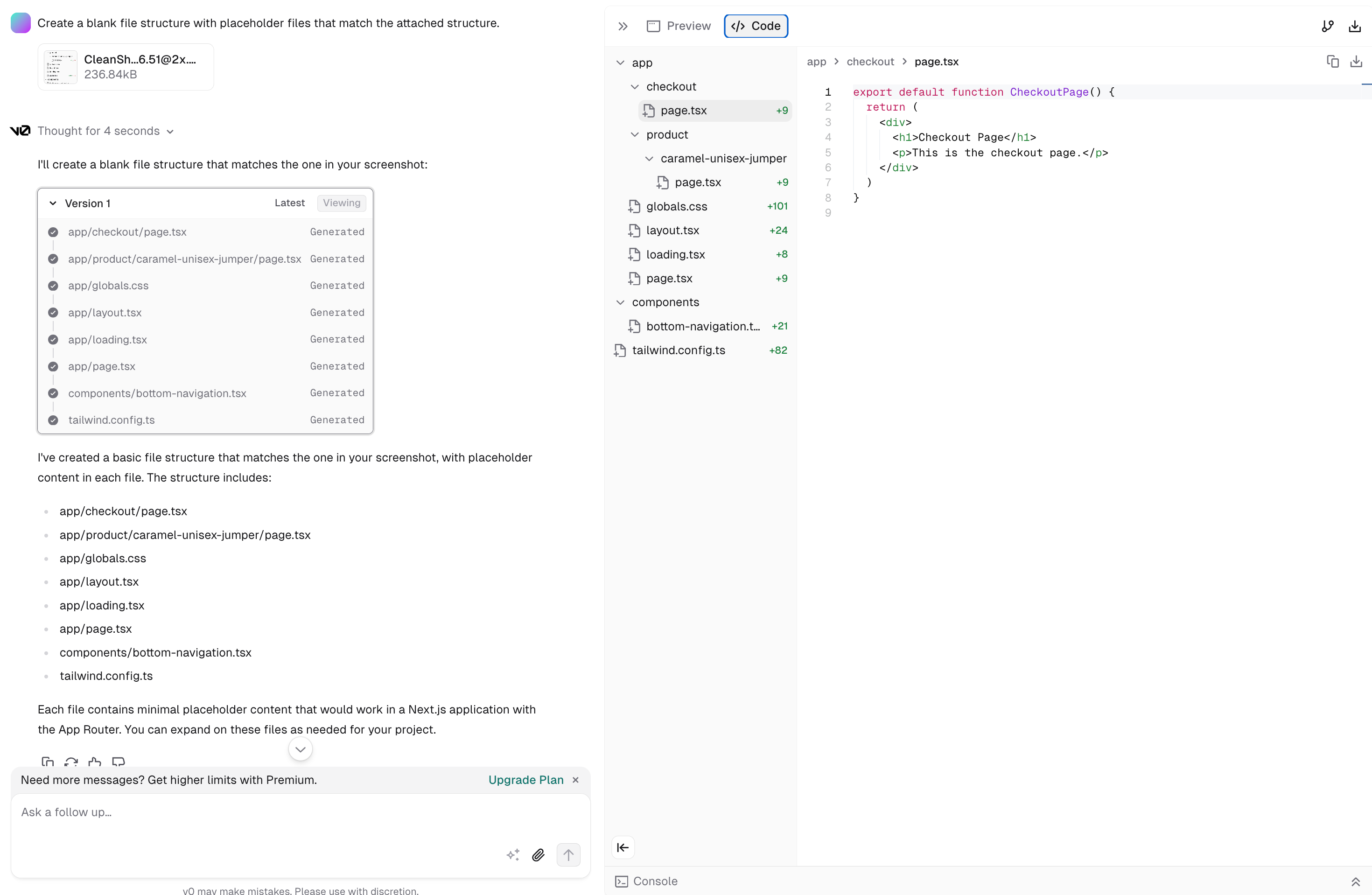The height and width of the screenshot is (895, 1372).
Task: Open the Console panel
Action: click(646, 881)
